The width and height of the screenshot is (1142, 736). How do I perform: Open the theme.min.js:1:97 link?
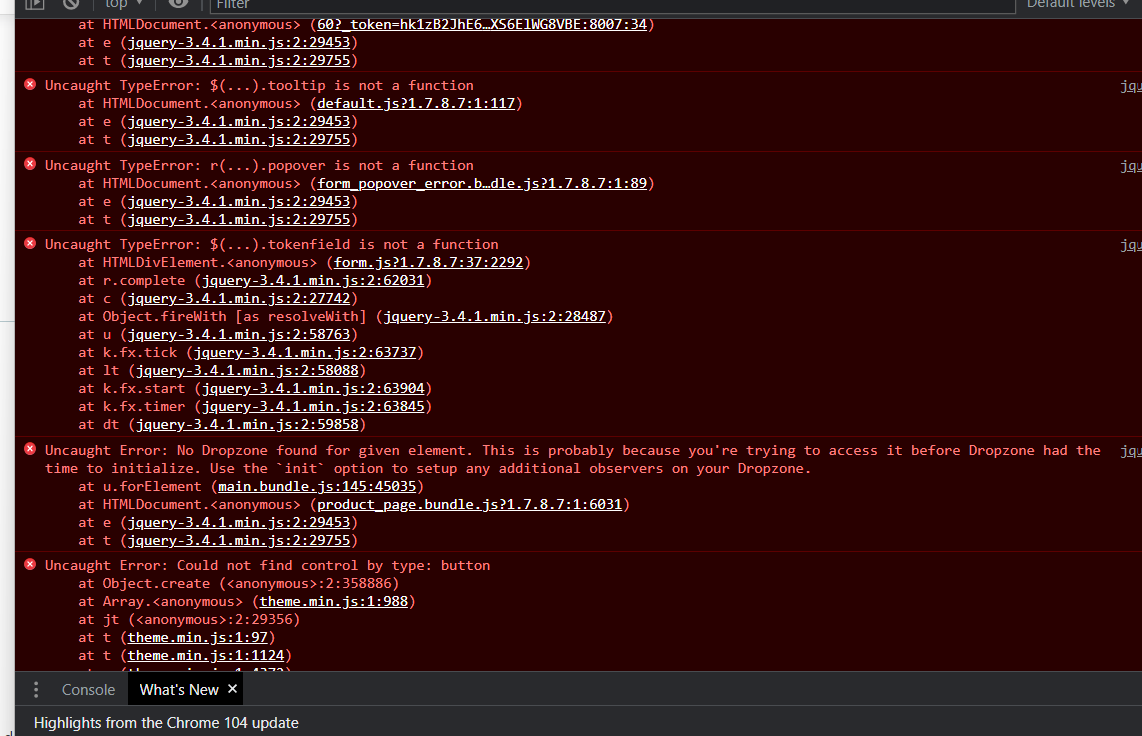tap(197, 637)
